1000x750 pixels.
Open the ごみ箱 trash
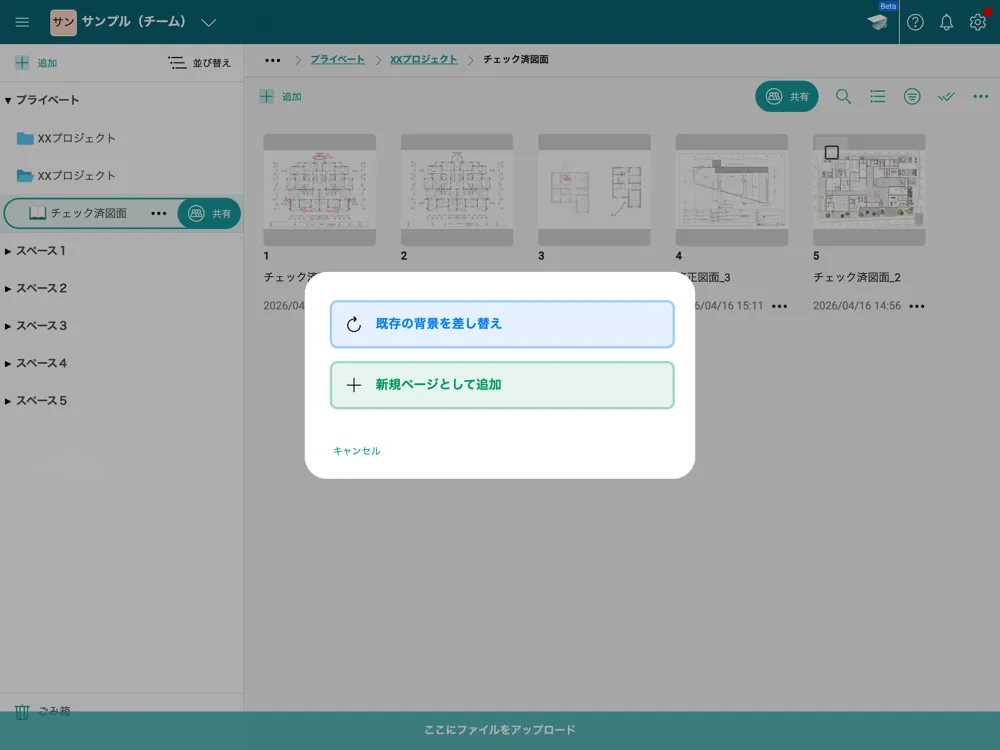[42, 710]
